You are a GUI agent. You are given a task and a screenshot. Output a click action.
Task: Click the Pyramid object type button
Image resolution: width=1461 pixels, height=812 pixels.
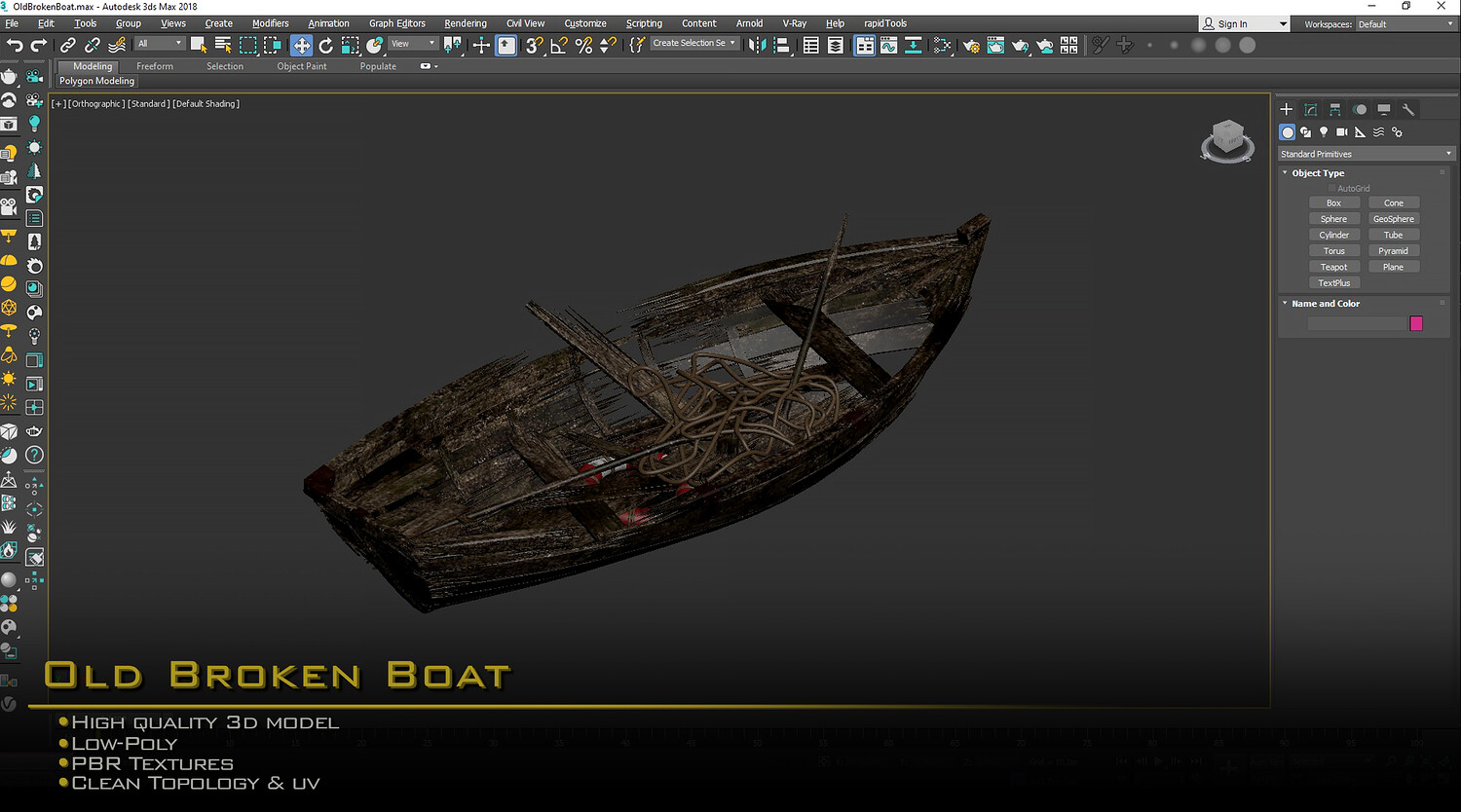[1394, 251]
